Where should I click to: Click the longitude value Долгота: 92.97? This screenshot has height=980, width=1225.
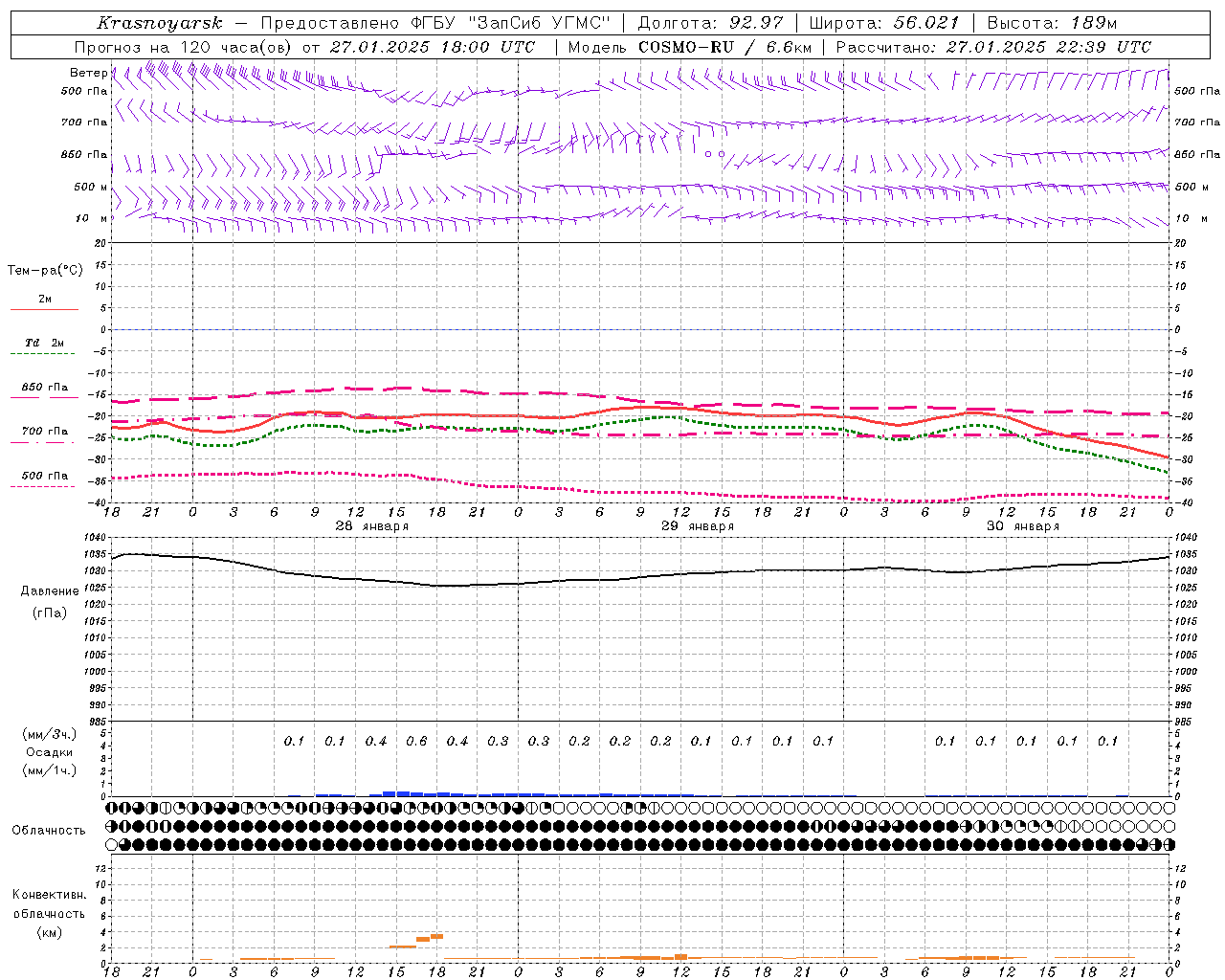(710, 23)
